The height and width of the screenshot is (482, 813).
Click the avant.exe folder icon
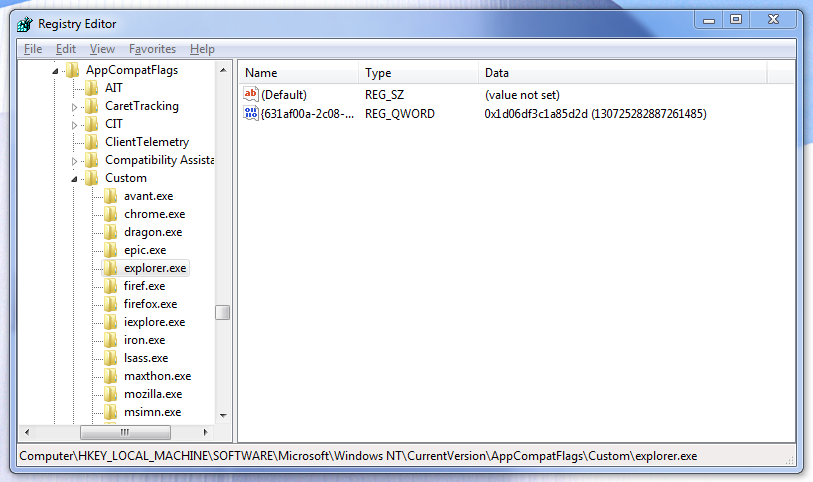coord(110,196)
